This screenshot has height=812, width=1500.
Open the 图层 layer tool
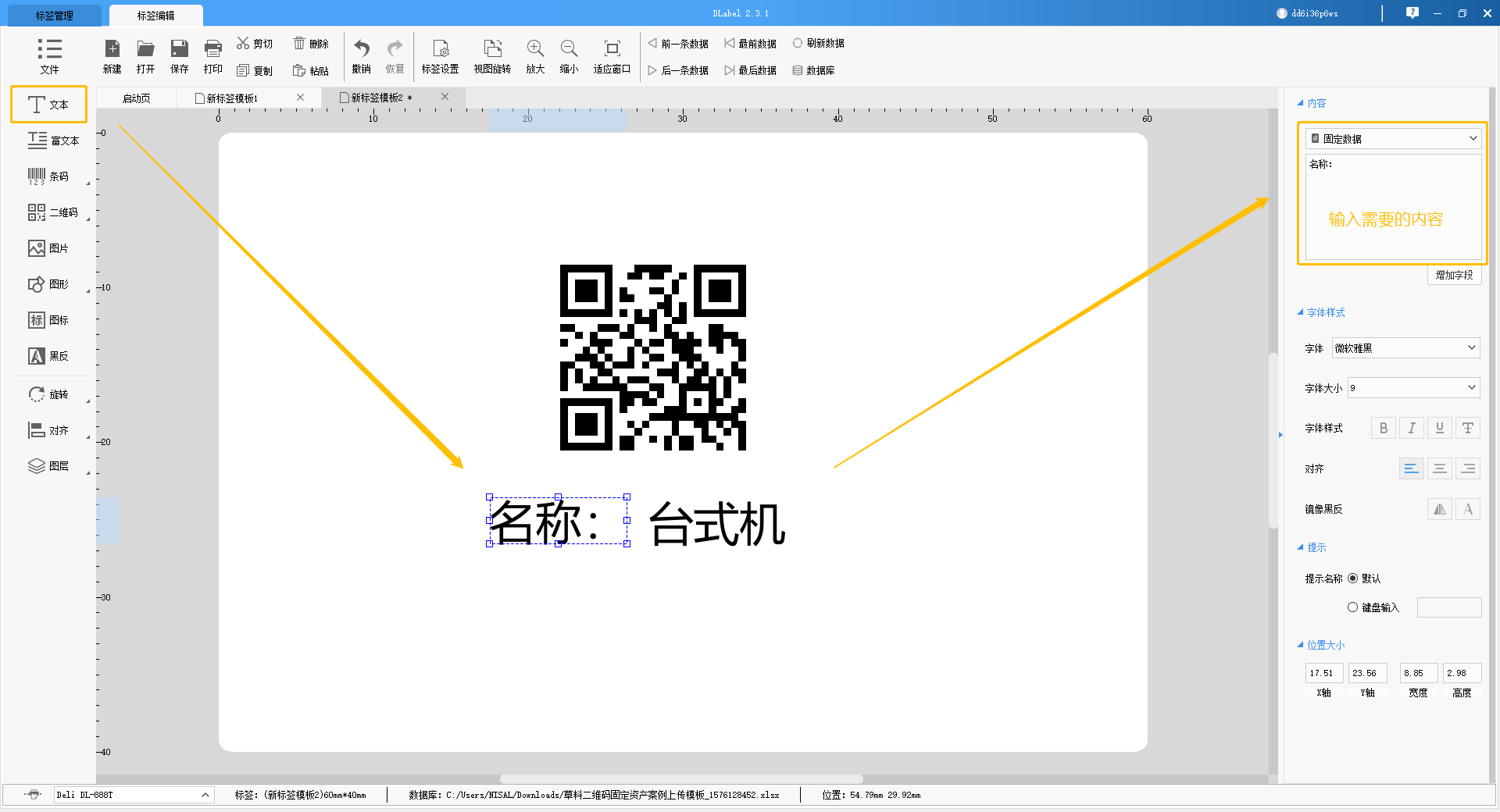pyautogui.click(x=48, y=466)
